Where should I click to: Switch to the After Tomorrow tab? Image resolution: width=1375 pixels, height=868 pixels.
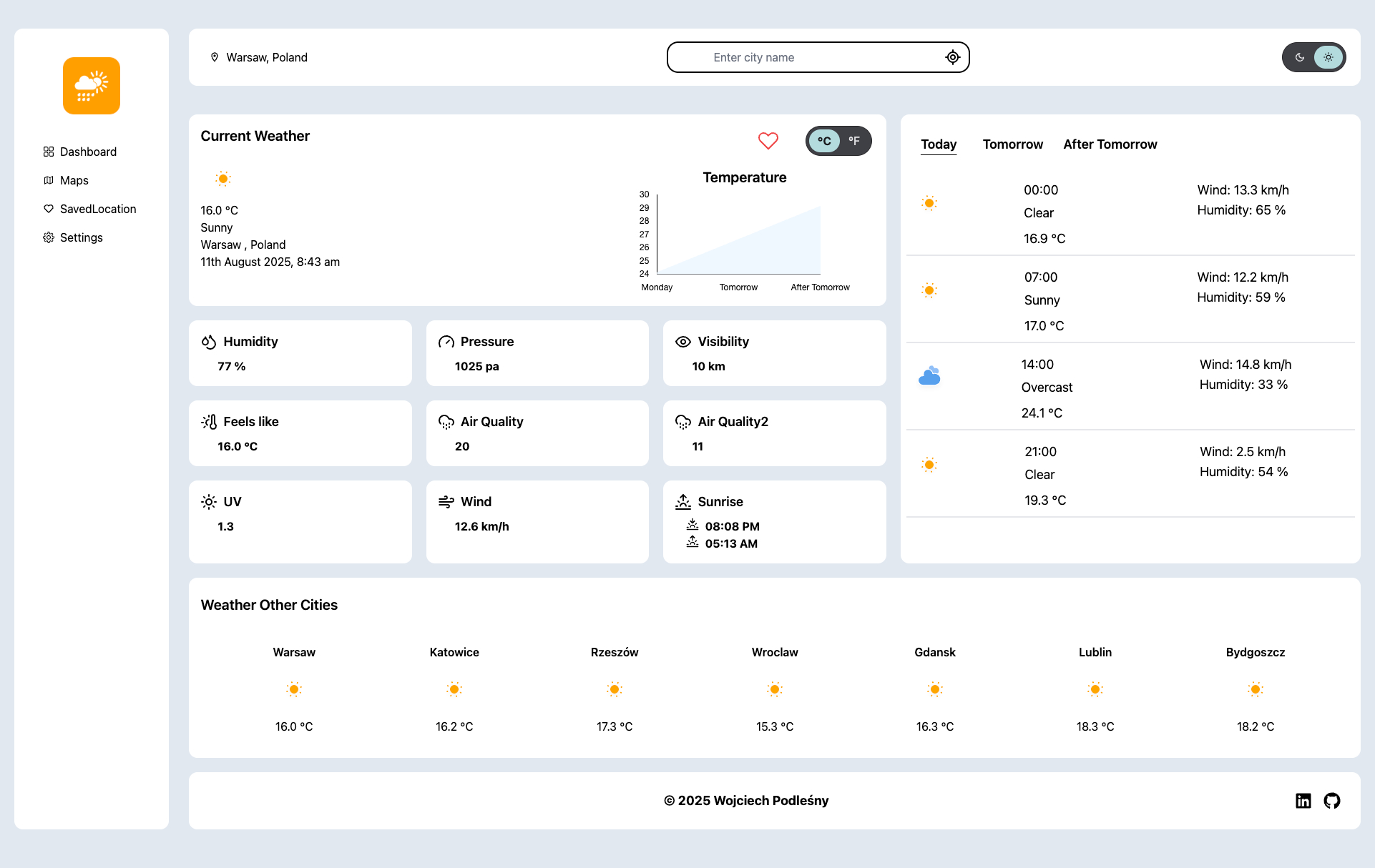(1110, 144)
